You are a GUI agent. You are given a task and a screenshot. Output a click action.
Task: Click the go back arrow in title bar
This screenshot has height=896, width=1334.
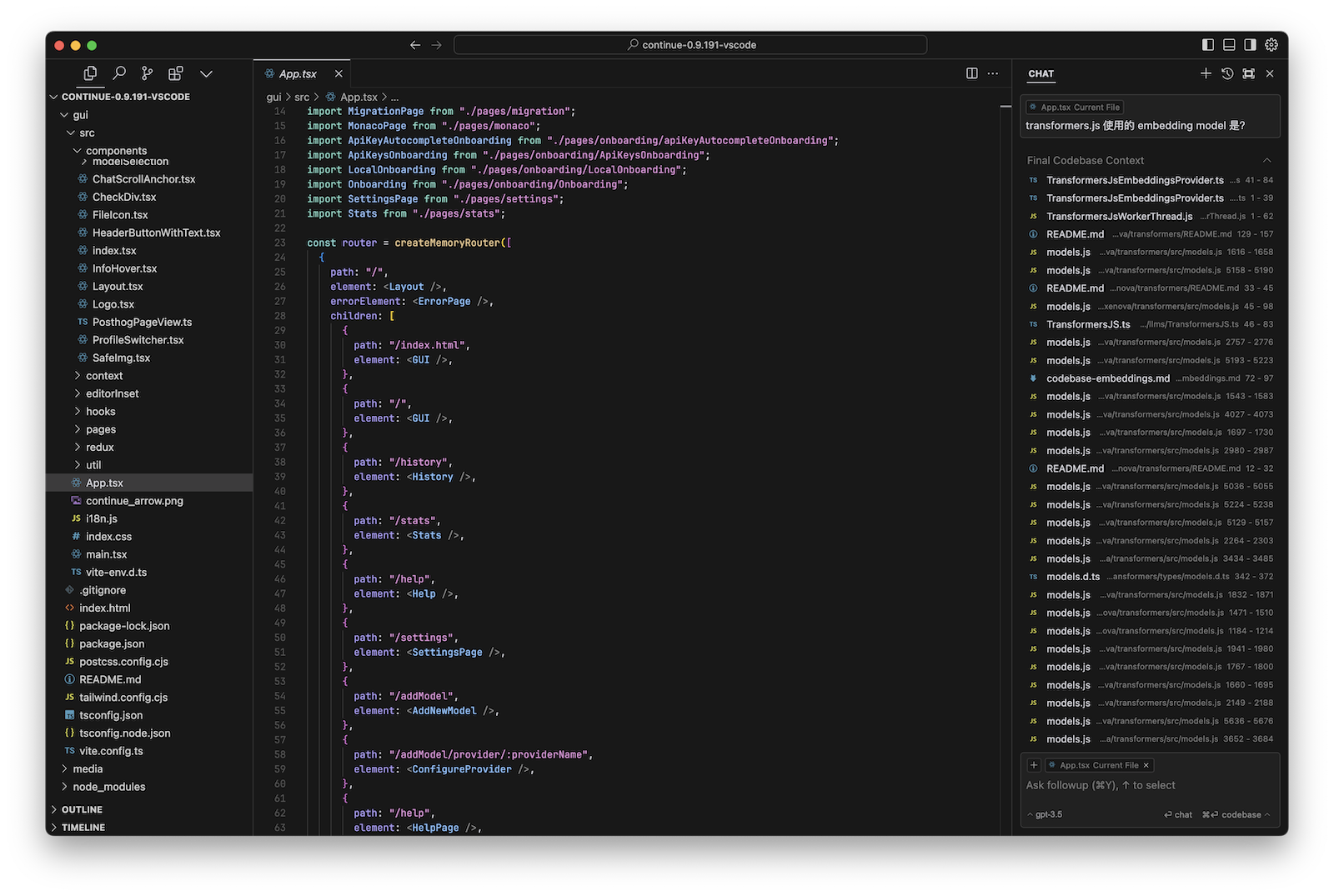point(415,45)
